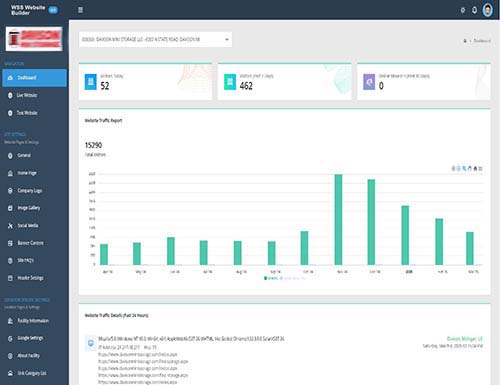Viewport: 500px width, 385px height.
Task: Click the total visitors number 15290
Action: (x=93, y=145)
